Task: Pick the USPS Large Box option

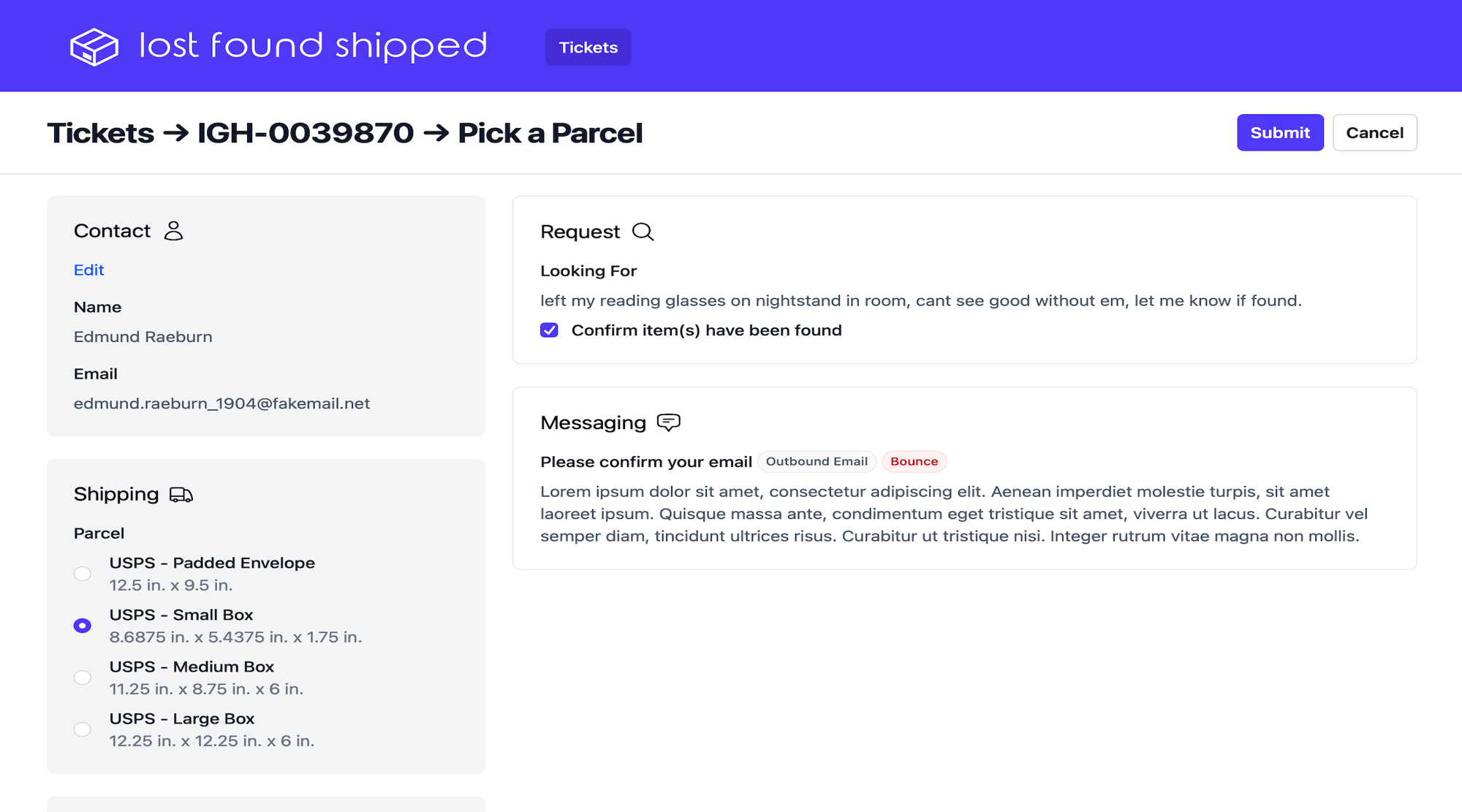Action: point(83,729)
